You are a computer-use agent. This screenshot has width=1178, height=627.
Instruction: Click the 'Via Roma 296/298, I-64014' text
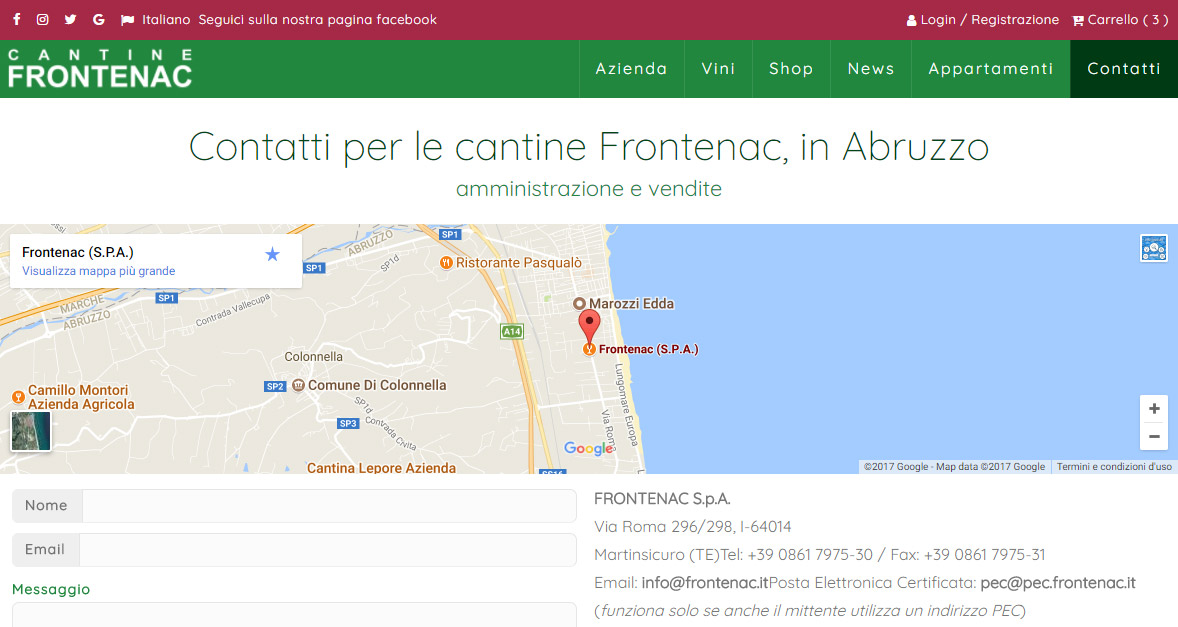coord(693,526)
